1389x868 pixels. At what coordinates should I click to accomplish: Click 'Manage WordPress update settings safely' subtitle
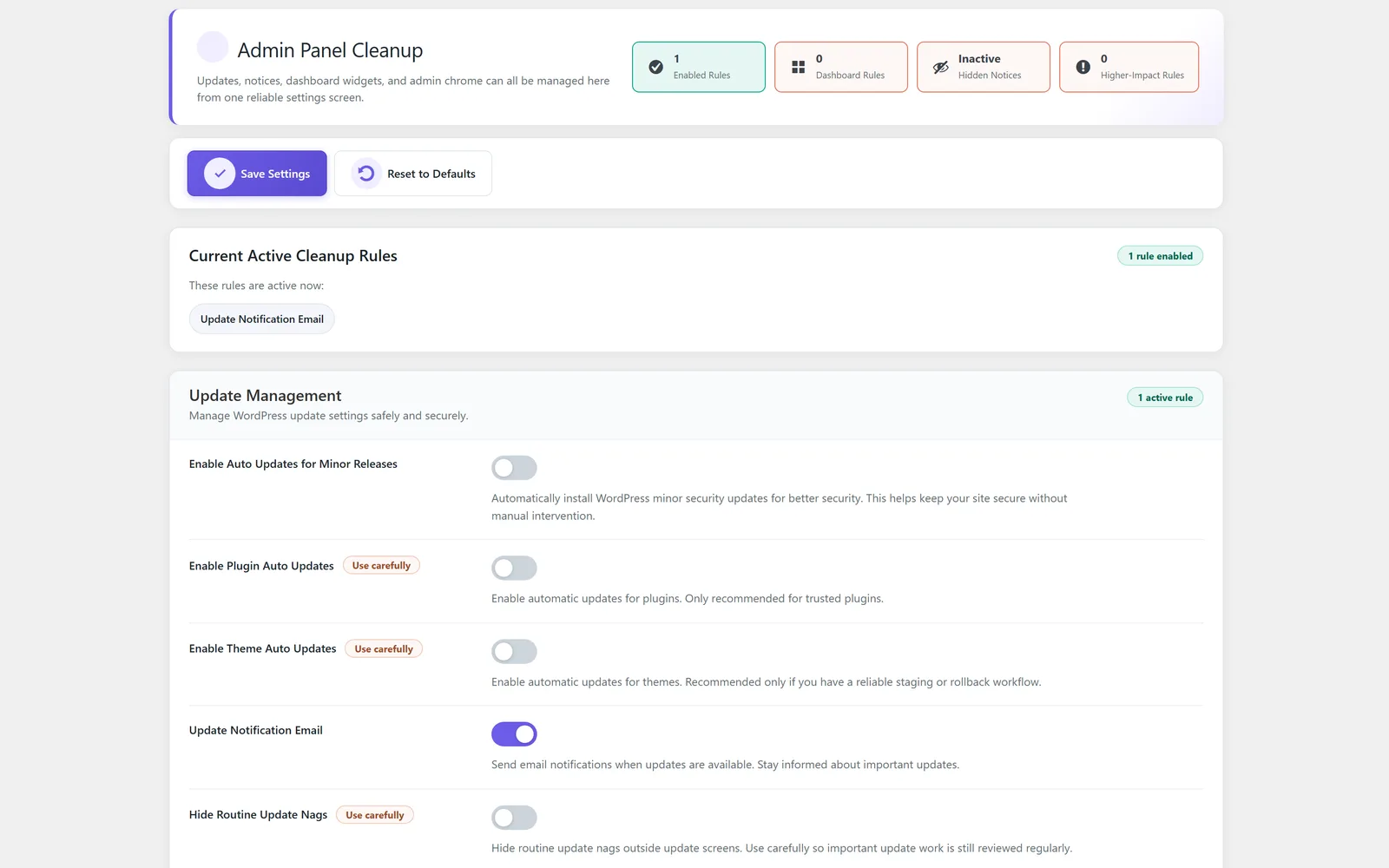click(328, 416)
